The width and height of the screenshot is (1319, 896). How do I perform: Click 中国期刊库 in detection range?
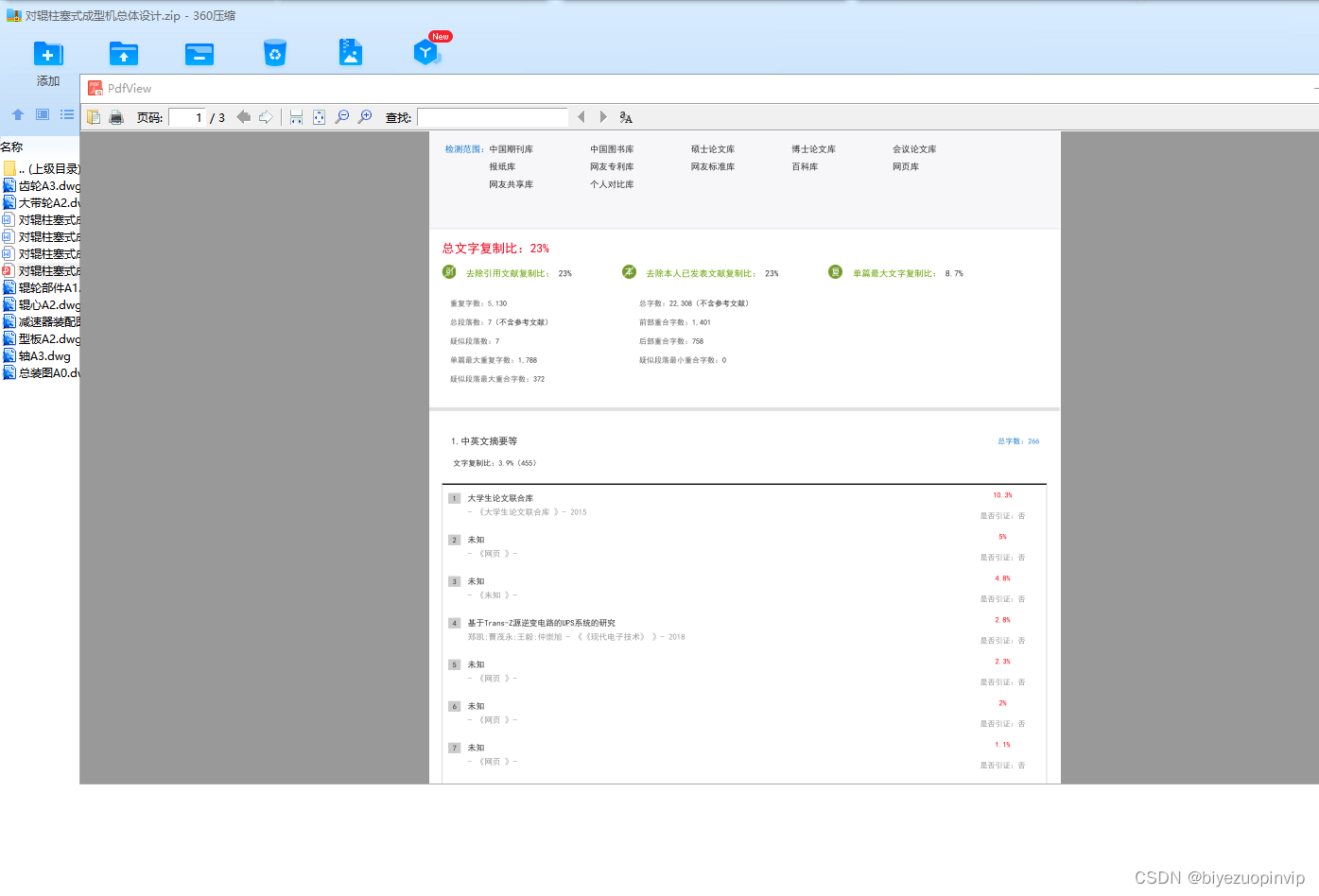coord(511,149)
